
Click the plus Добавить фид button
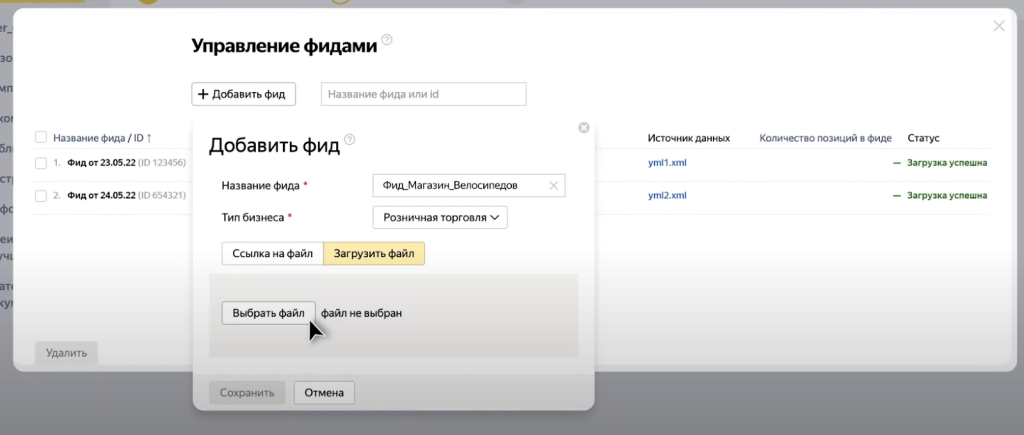pos(244,94)
